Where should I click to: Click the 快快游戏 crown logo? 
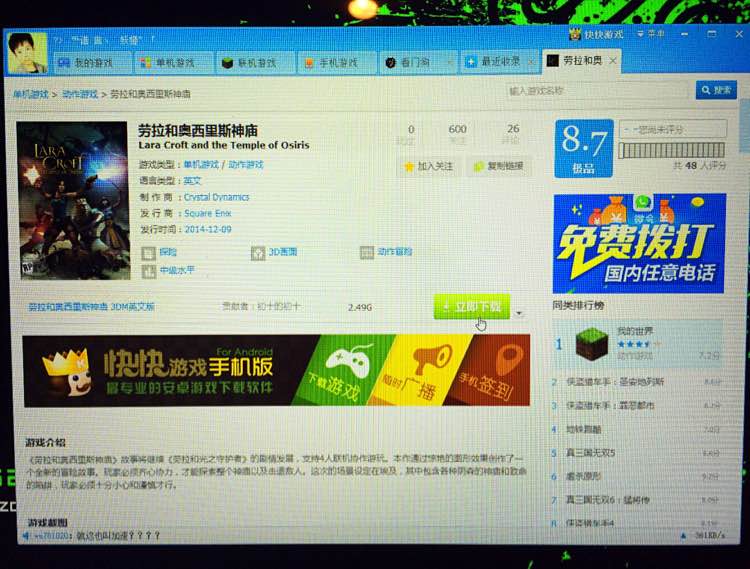(574, 34)
